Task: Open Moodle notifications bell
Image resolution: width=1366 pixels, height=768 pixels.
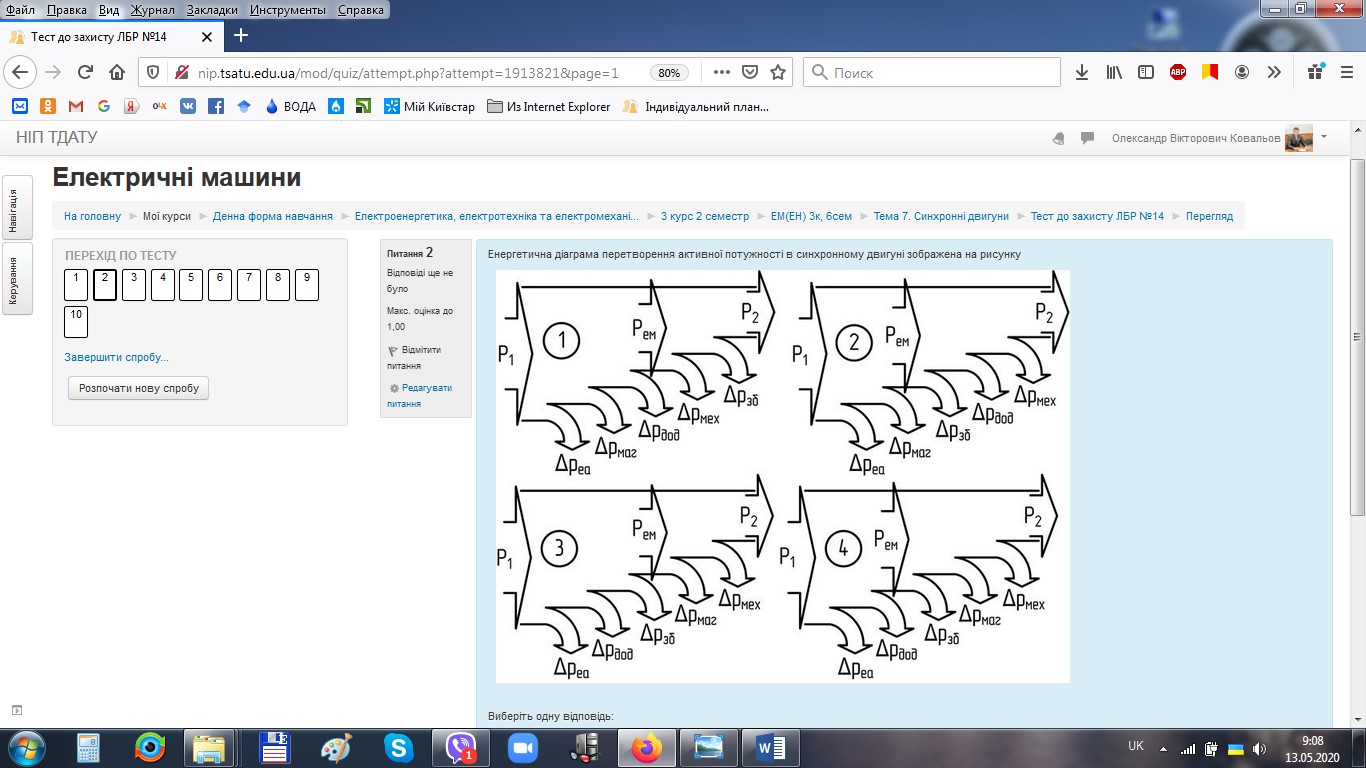Action: (x=1059, y=139)
